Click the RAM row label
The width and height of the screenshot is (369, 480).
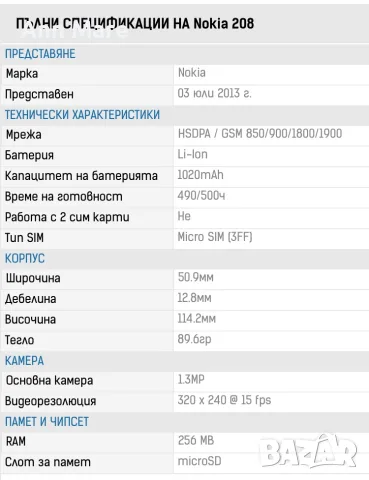coord(16,442)
